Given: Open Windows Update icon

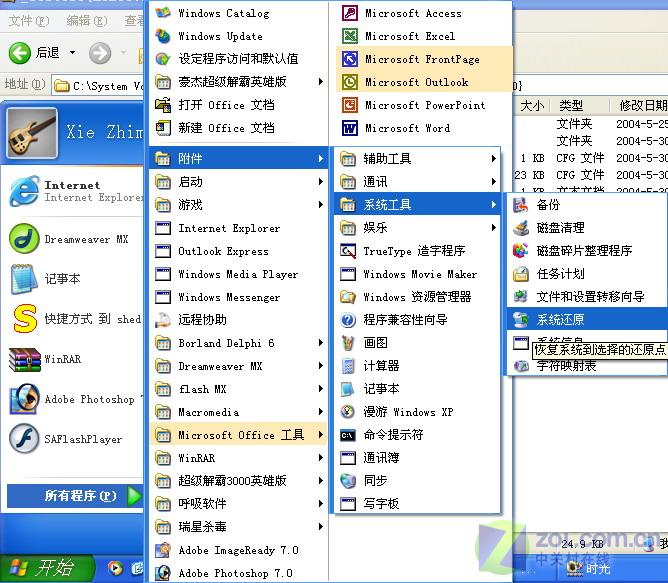Looking at the screenshot, I should click(163, 36).
